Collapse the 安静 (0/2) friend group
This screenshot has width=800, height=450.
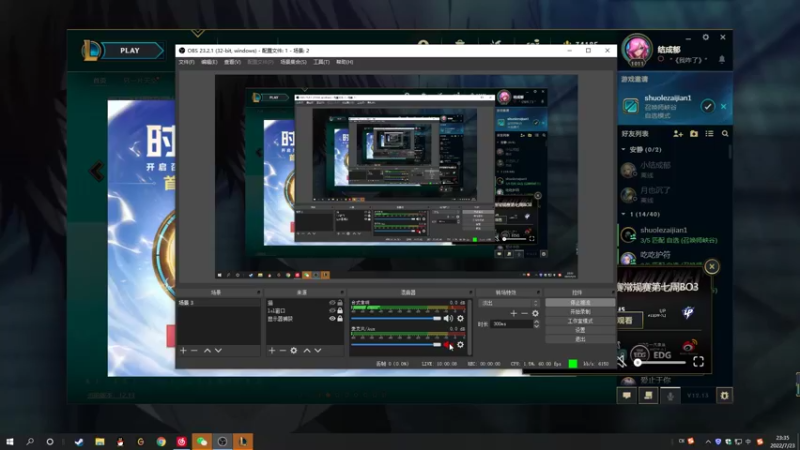(x=623, y=149)
